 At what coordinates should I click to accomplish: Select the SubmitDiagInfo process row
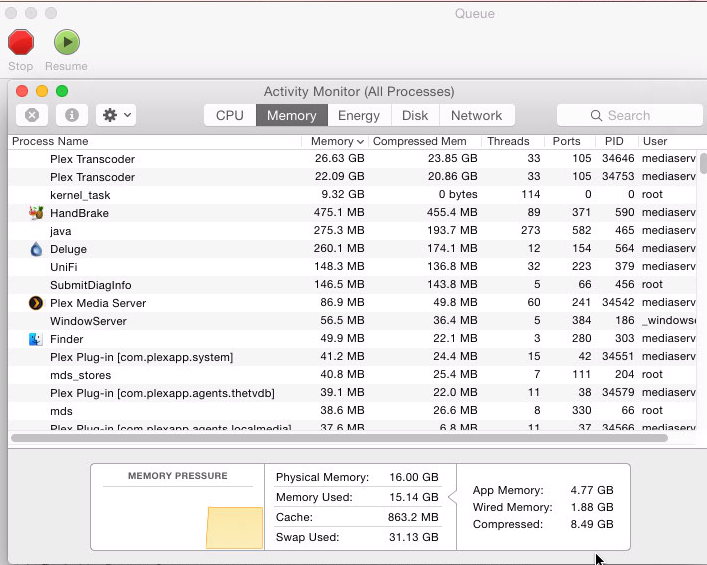point(352,285)
